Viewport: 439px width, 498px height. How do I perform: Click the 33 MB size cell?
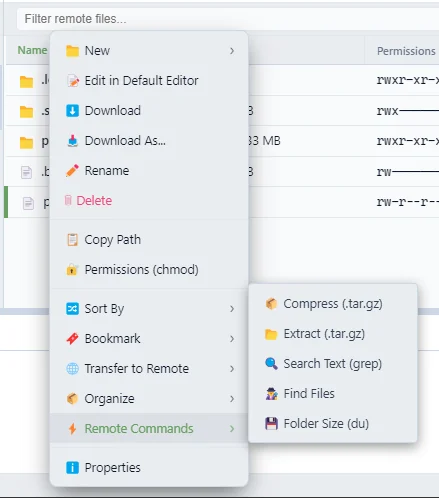[264, 141]
